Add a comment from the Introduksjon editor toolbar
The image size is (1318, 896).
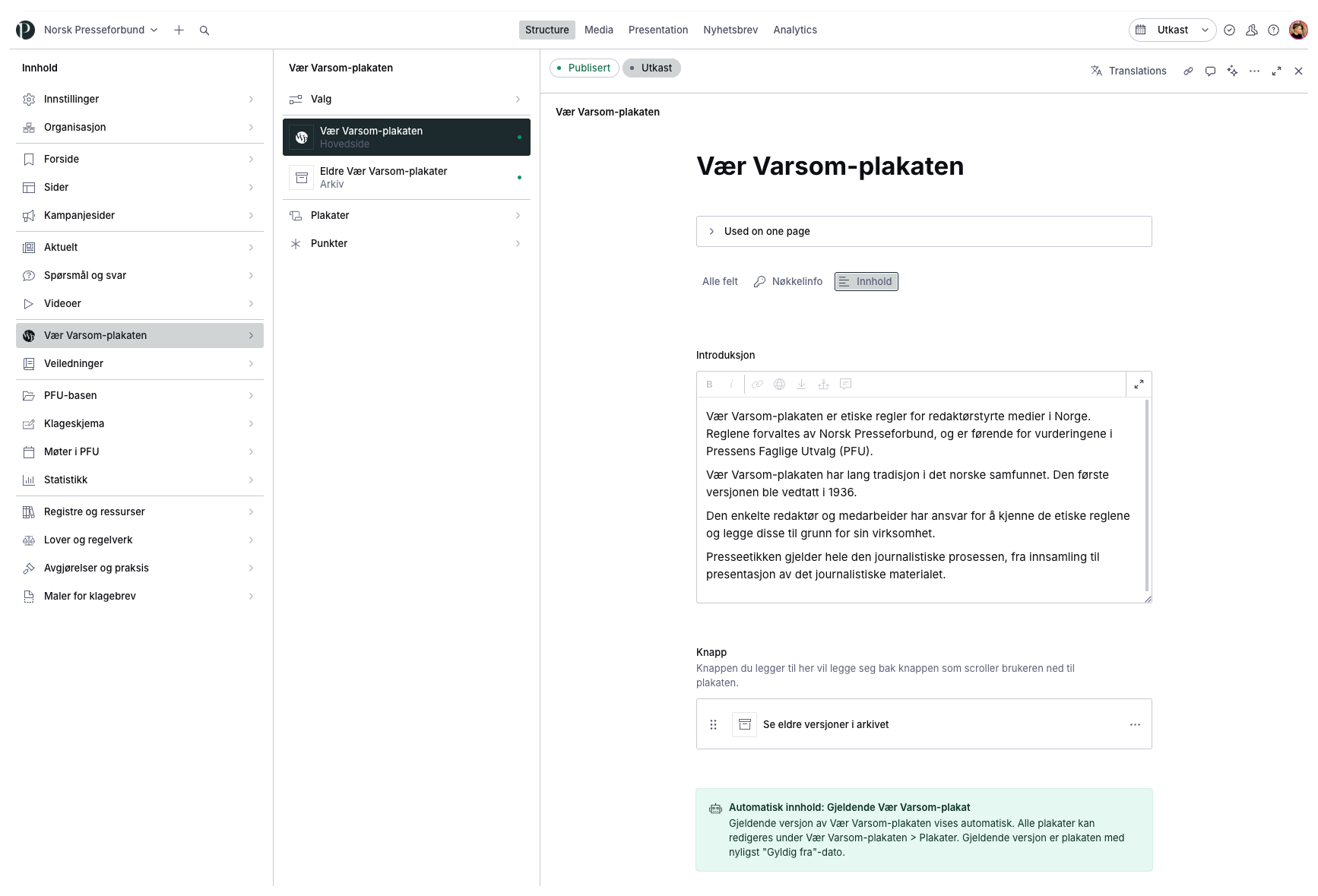[x=845, y=385]
